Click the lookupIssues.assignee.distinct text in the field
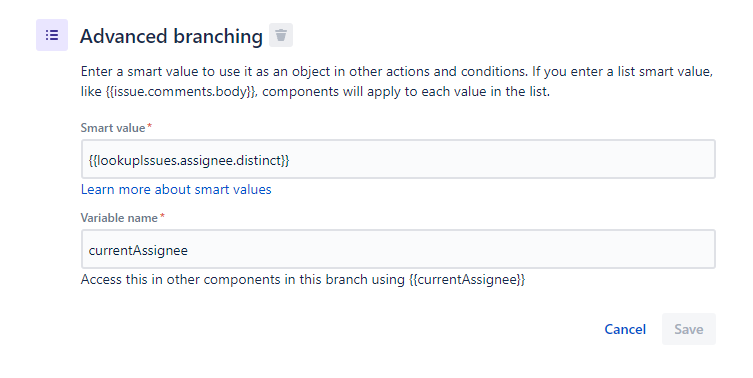The height and width of the screenshot is (378, 753). pyautogui.click(x=189, y=160)
